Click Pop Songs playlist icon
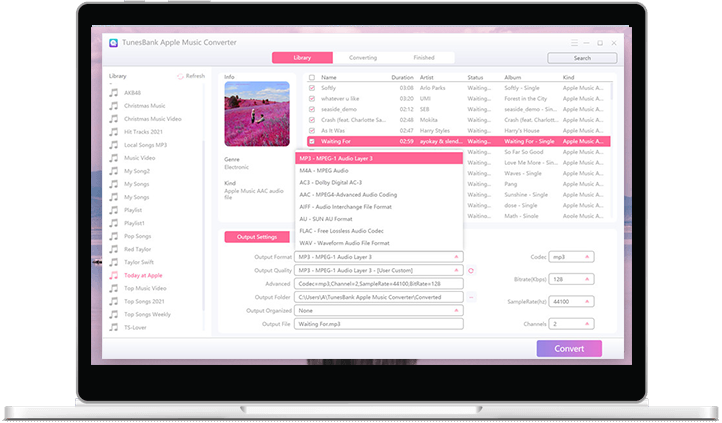 (x=113, y=236)
